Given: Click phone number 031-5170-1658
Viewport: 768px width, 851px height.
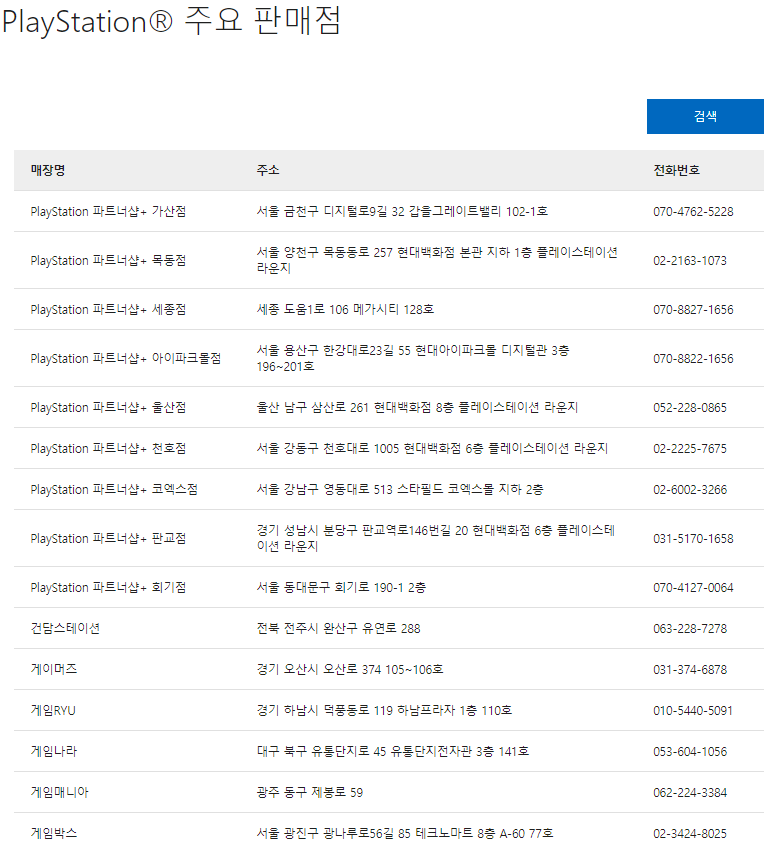Looking at the screenshot, I should point(693,539).
